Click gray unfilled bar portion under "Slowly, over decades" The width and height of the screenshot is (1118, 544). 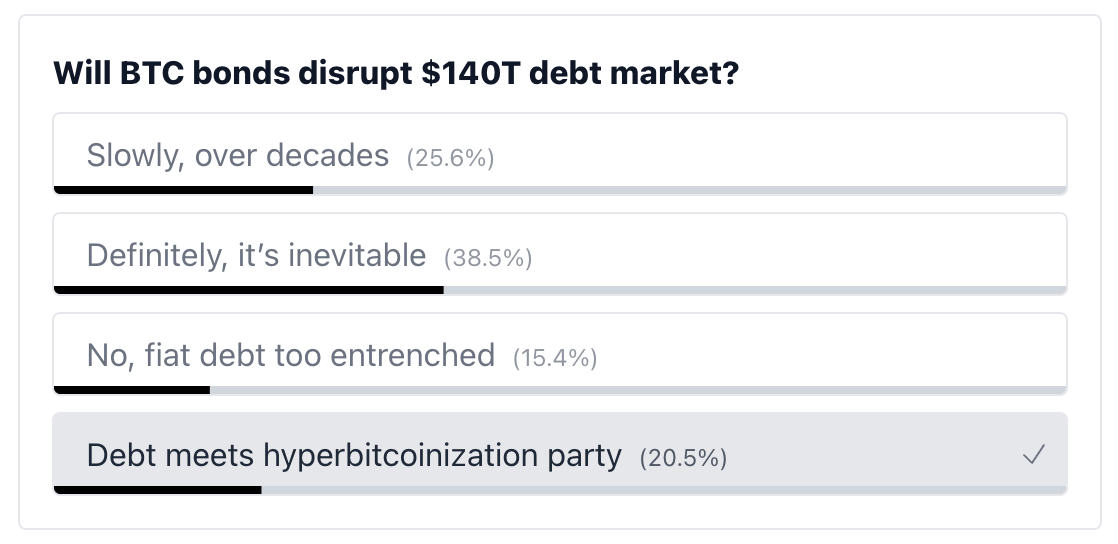click(x=690, y=189)
